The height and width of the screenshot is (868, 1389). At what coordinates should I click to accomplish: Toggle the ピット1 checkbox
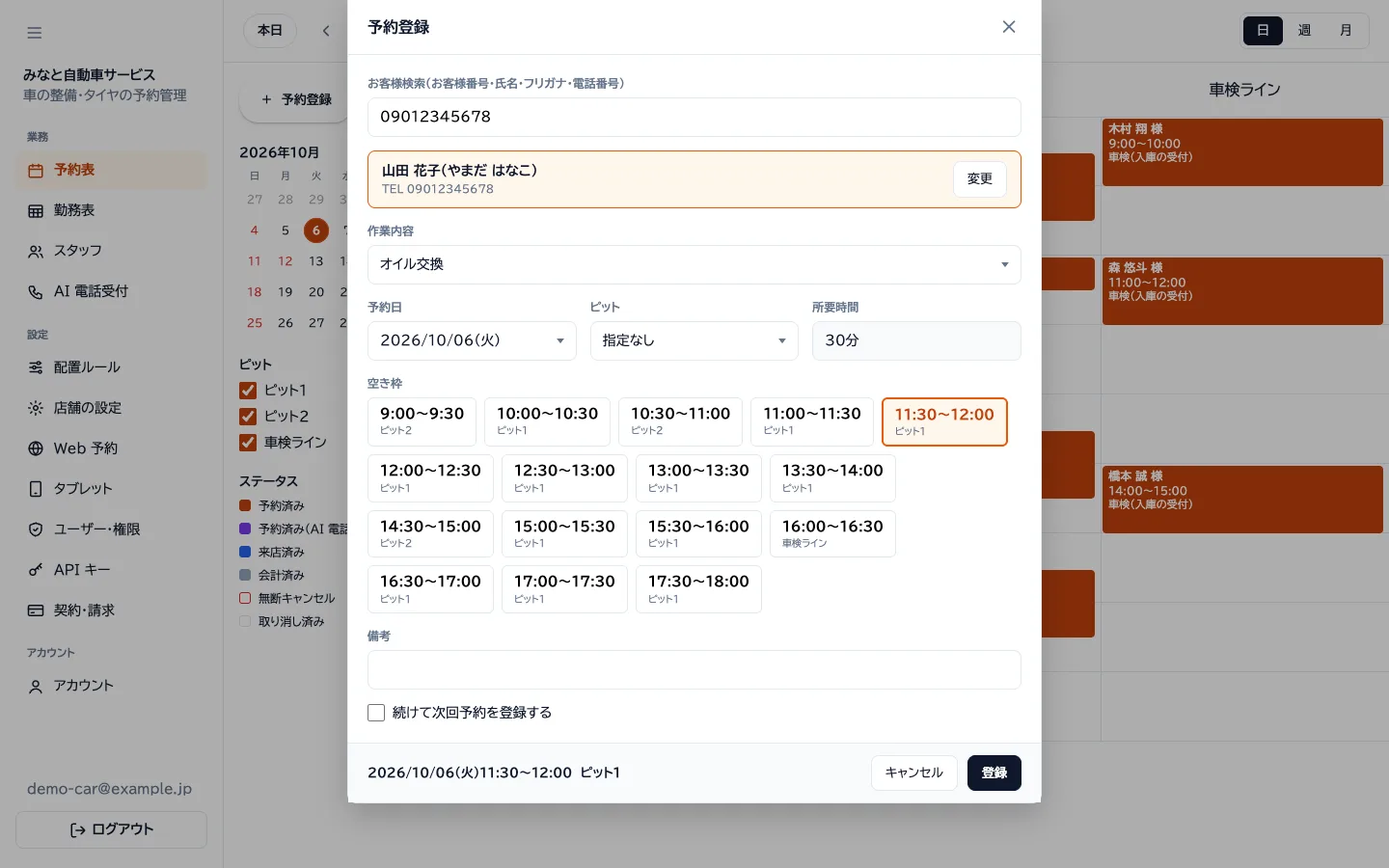point(248,390)
